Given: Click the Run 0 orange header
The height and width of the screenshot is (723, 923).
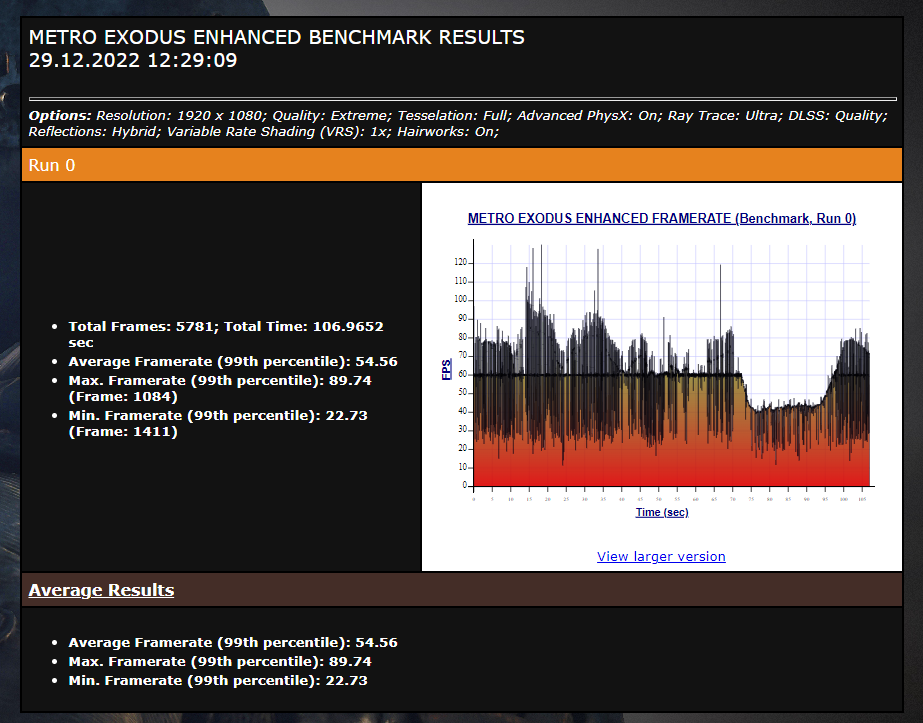Looking at the screenshot, I should point(462,165).
